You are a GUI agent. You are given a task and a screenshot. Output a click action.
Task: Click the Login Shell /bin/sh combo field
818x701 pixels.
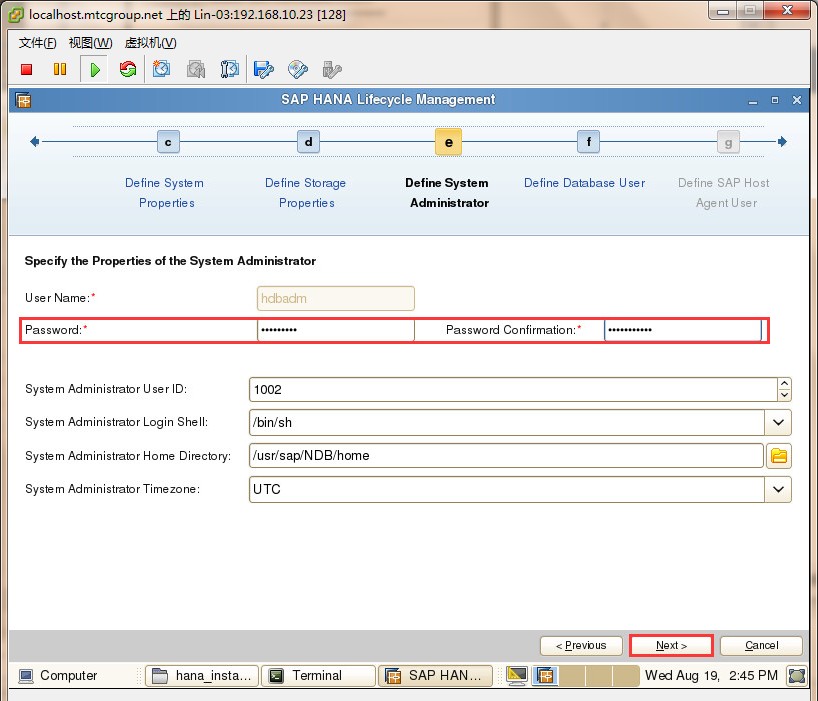point(507,422)
